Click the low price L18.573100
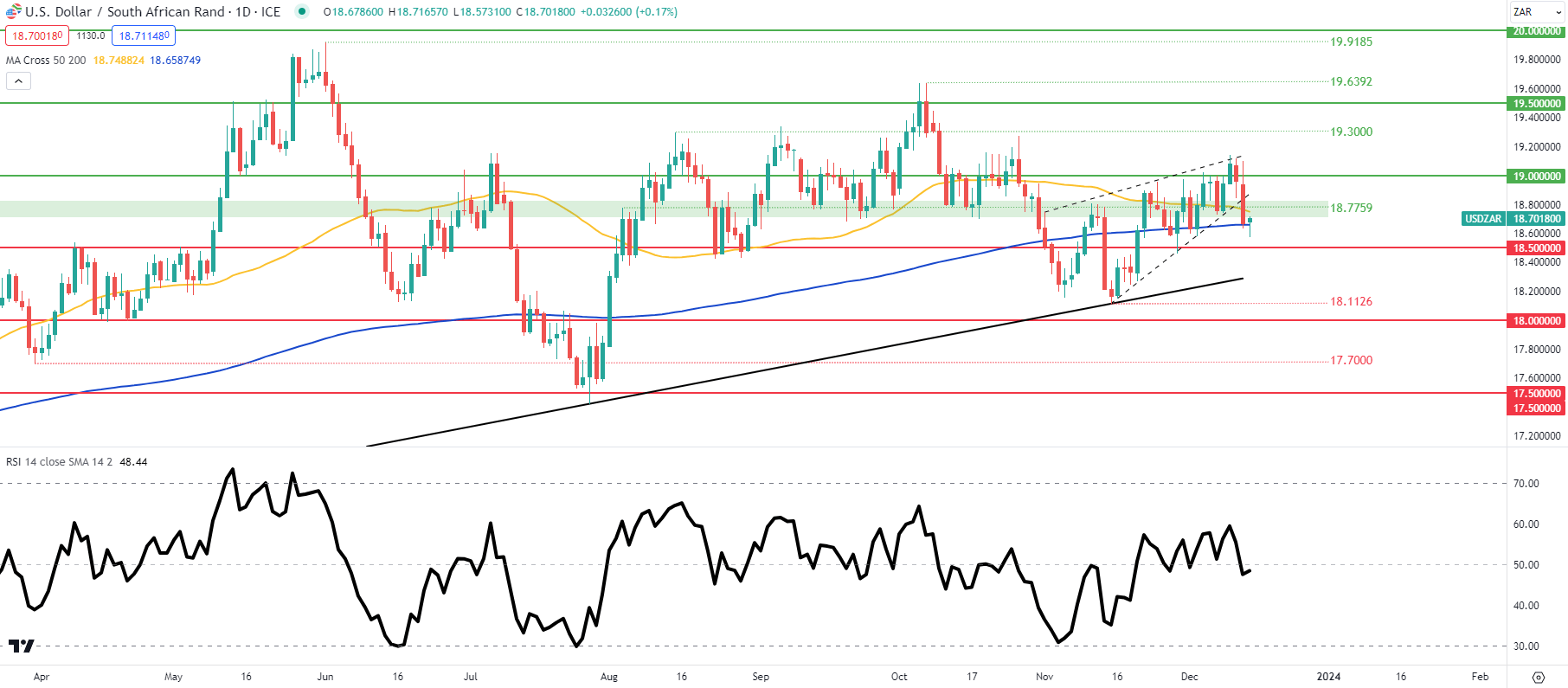1568x688 pixels. click(482, 12)
